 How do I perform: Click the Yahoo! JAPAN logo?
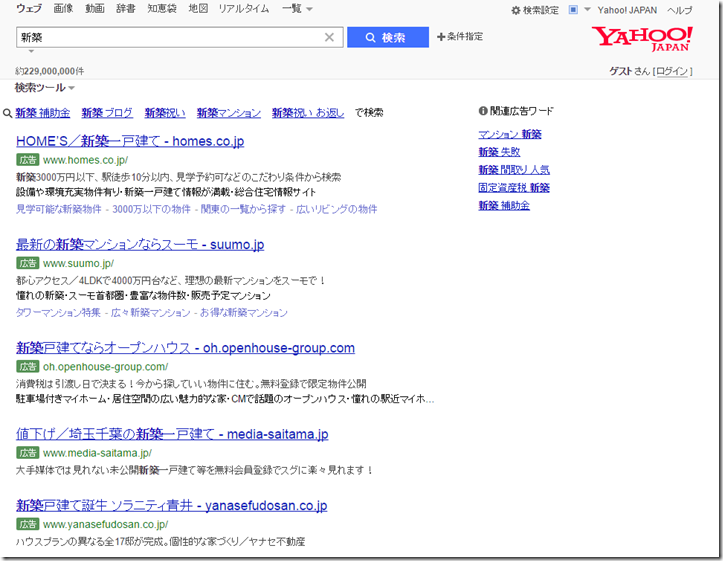pyautogui.click(x=642, y=39)
